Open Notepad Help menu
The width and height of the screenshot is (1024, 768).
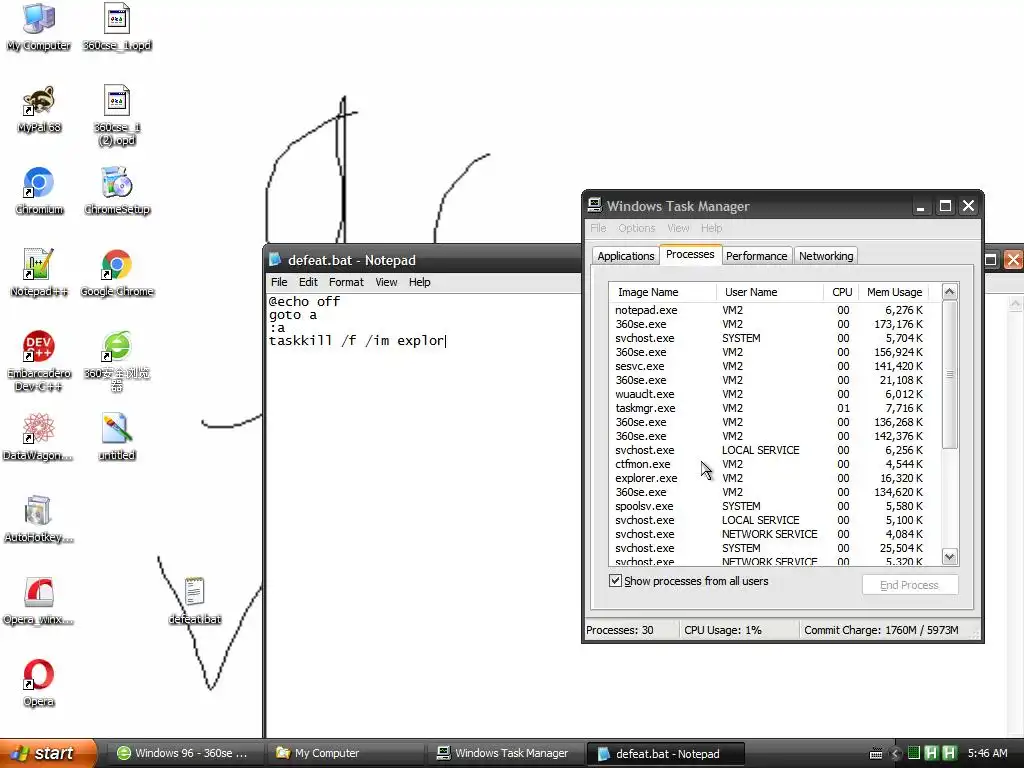pyautogui.click(x=419, y=282)
